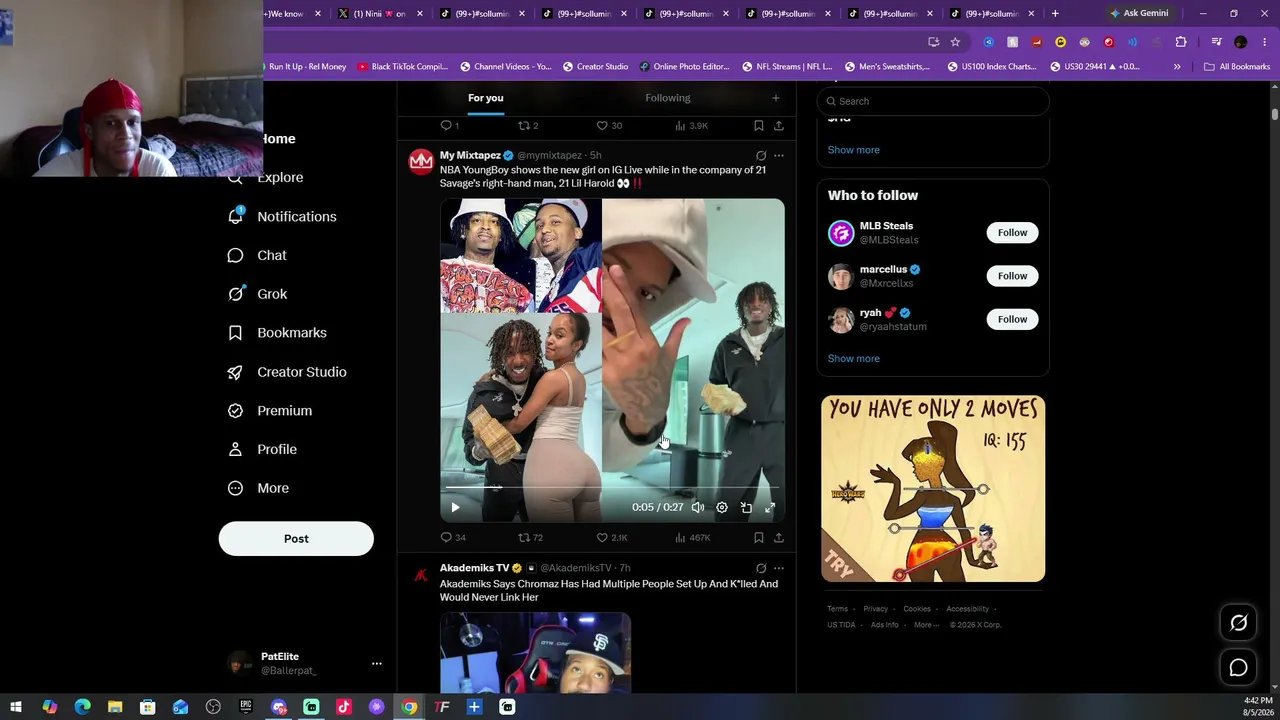Mute the video's audio
Image resolution: width=1280 pixels, height=720 pixels.
(x=698, y=507)
